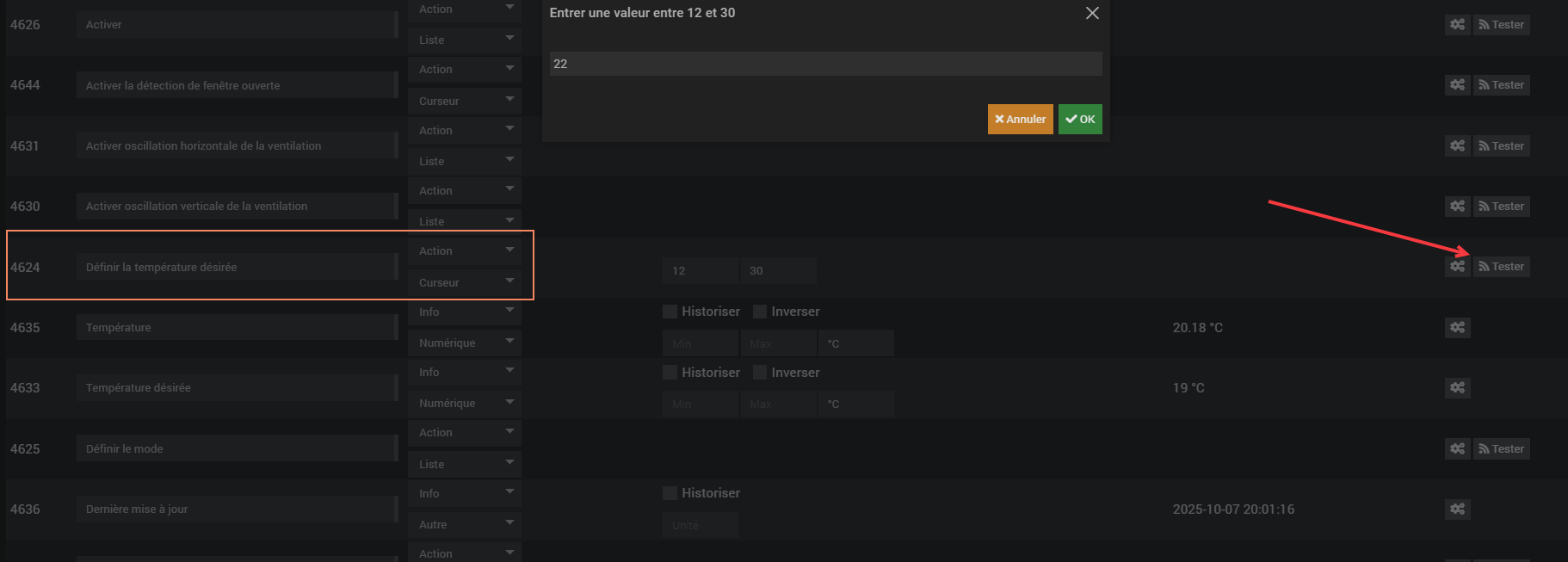Open gear configuration for row 4625 Définir le mode

click(1457, 449)
